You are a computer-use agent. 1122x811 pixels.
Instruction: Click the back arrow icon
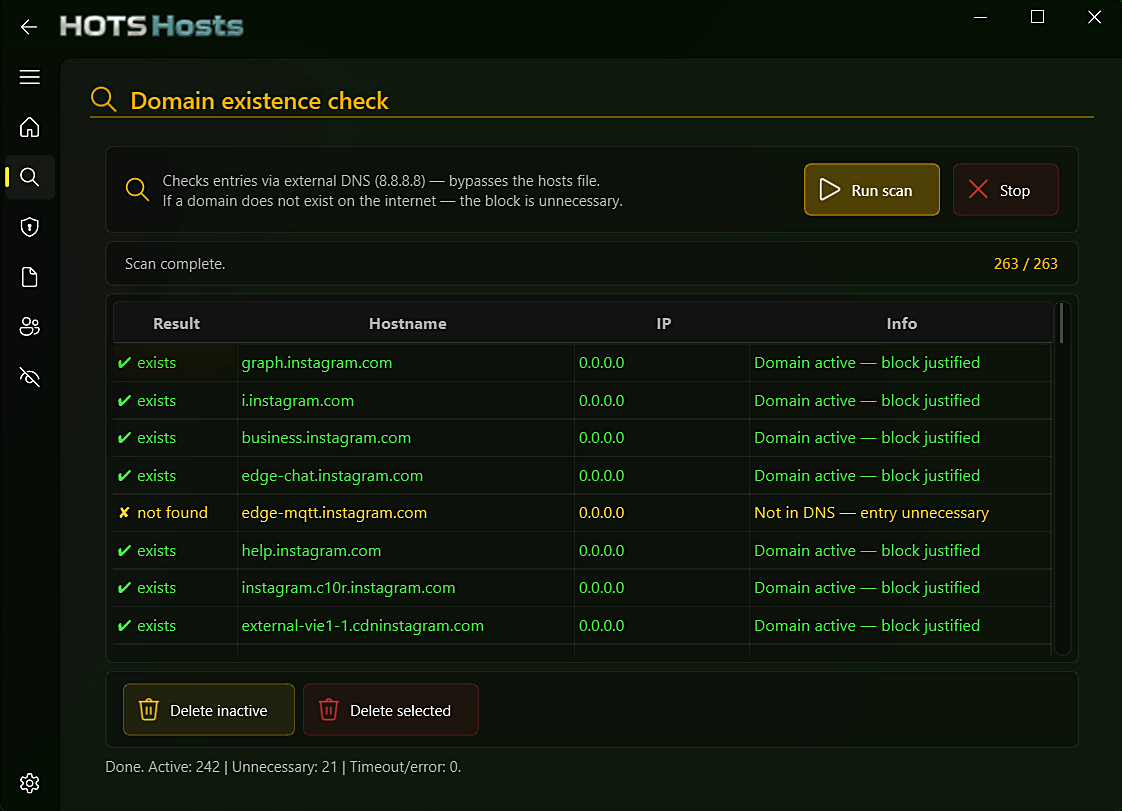click(29, 27)
